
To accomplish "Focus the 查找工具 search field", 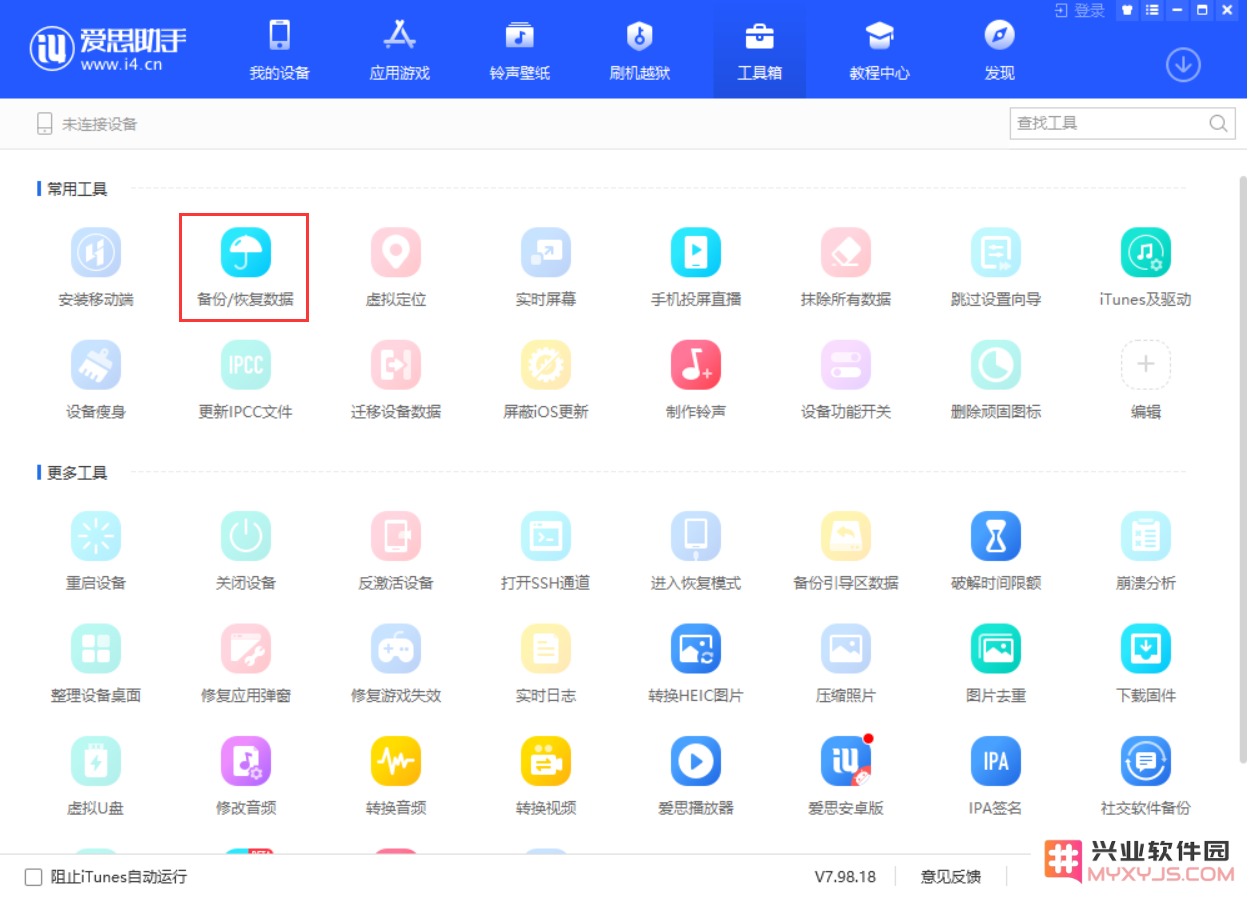I will (1110, 123).
